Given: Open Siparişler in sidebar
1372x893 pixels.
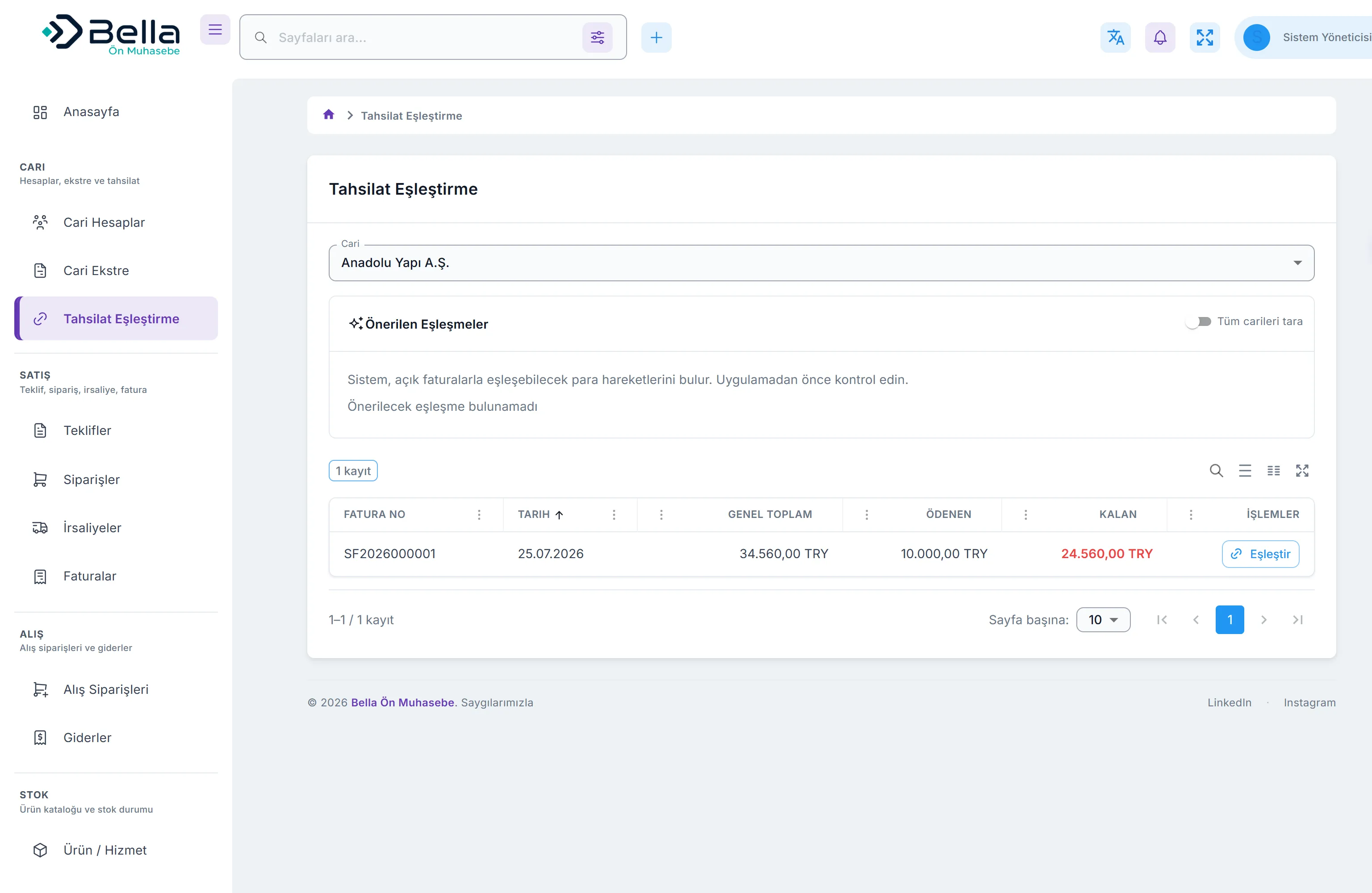Looking at the screenshot, I should click(x=116, y=480).
